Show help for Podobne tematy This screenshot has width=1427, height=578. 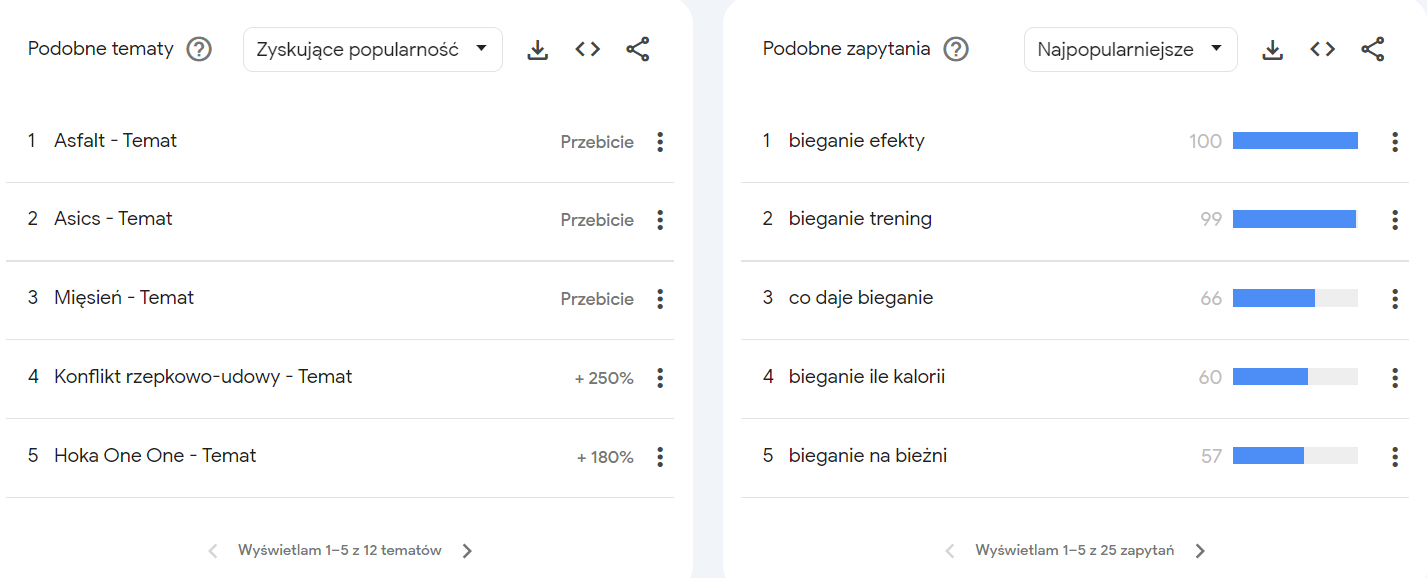(x=200, y=49)
